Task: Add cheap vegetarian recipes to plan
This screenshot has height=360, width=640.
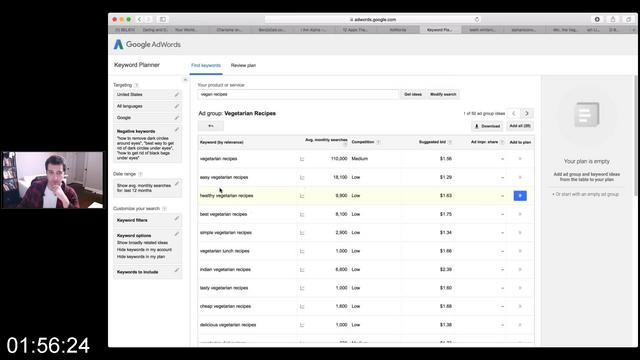Action: click(x=520, y=306)
